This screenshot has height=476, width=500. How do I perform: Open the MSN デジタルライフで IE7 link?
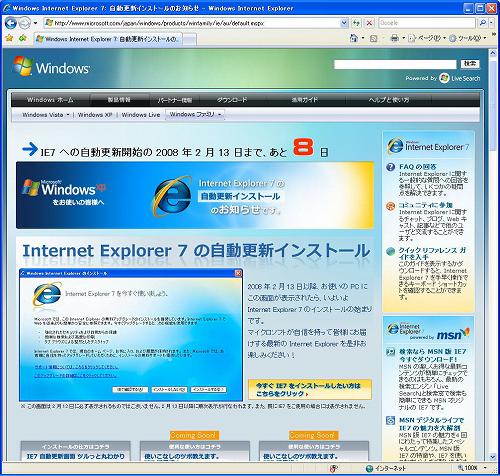tap(431, 424)
